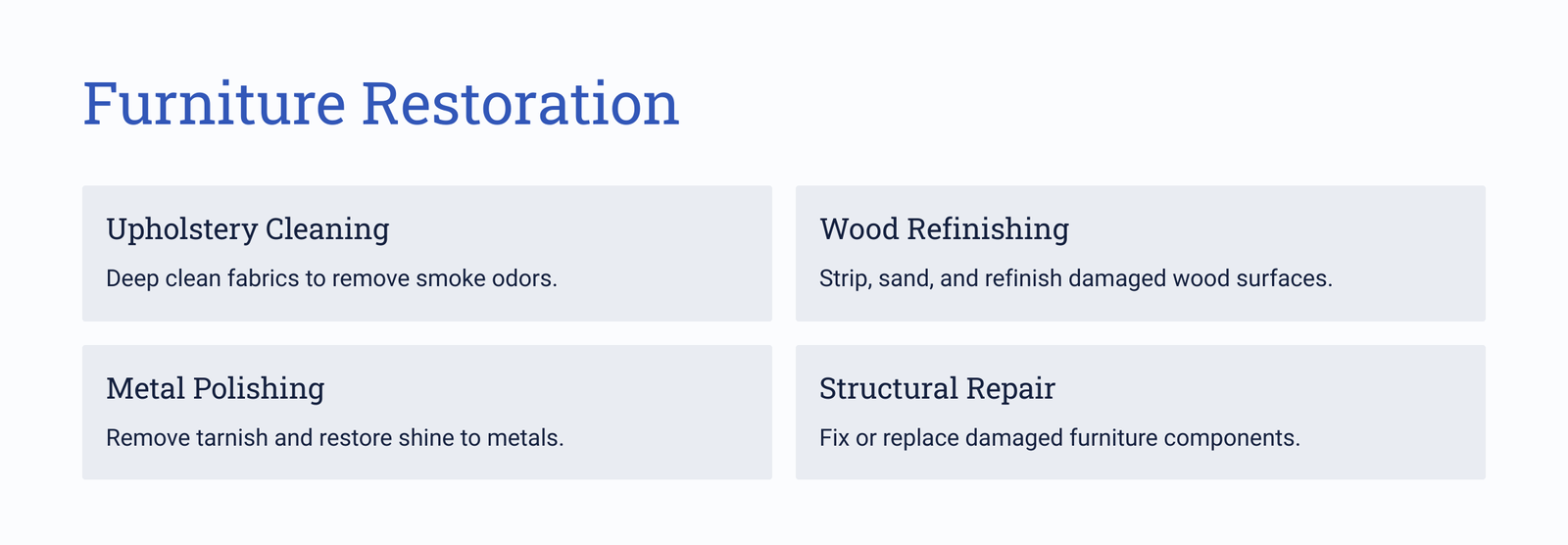Select the Metal Polishing card

tap(427, 412)
